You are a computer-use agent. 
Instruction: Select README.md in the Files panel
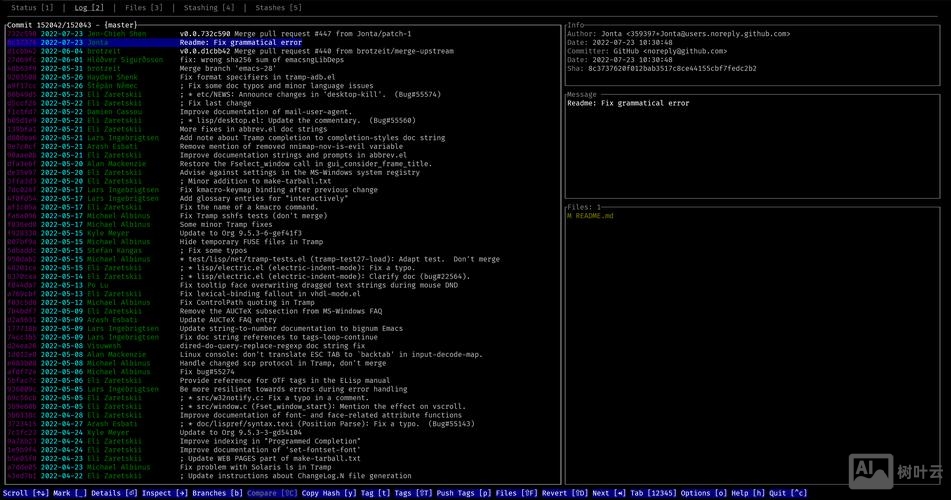pyautogui.click(x=594, y=216)
